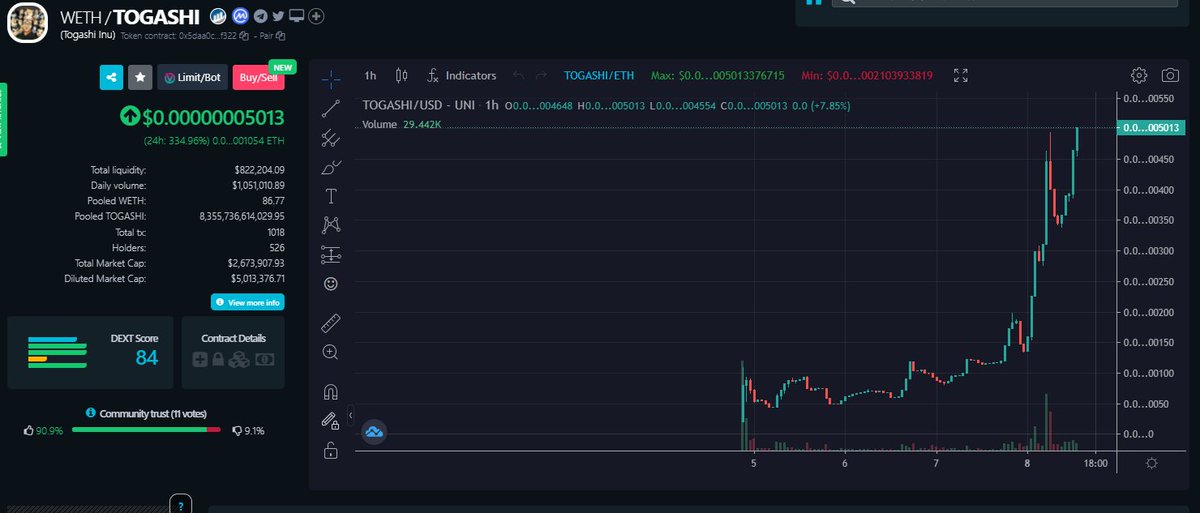Add TOGASHI to favorites with star
This screenshot has height=513, width=1200.
tap(140, 77)
